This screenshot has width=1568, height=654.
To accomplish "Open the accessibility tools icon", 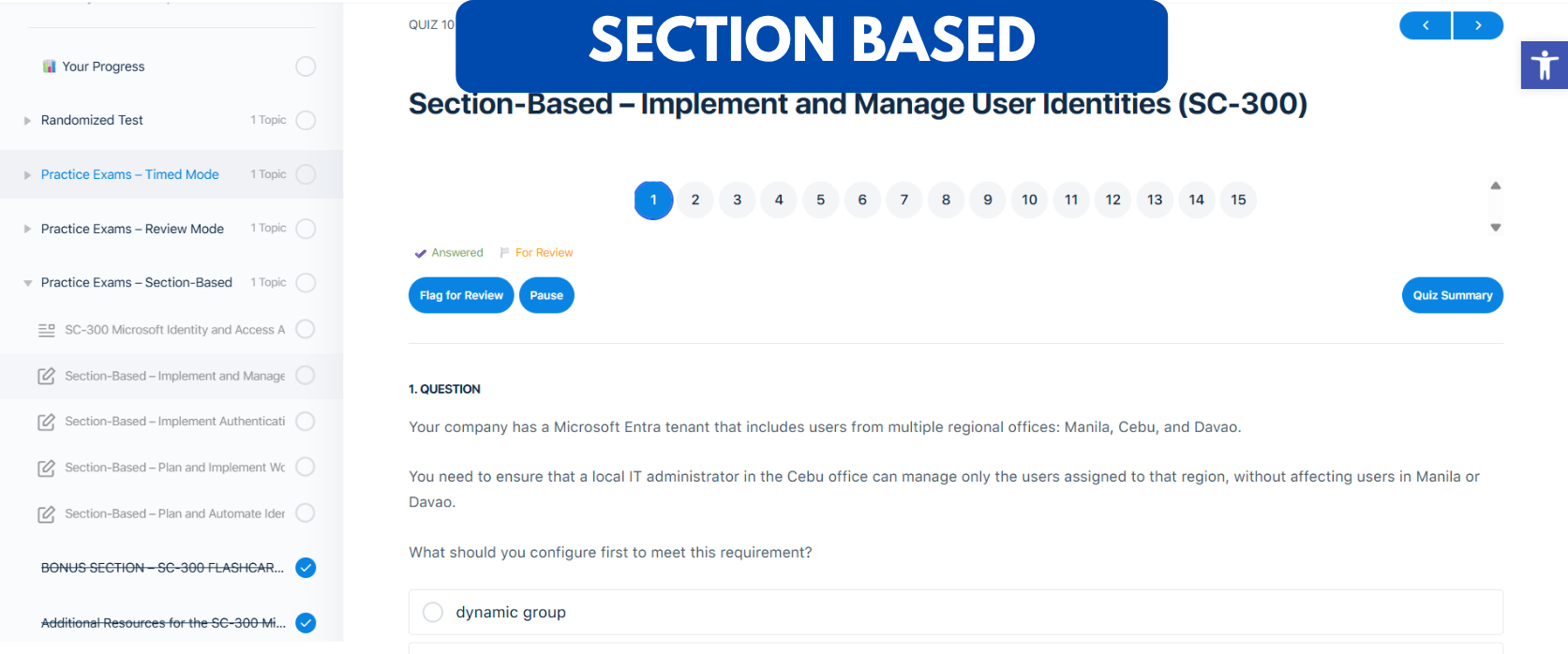I will [x=1544, y=65].
